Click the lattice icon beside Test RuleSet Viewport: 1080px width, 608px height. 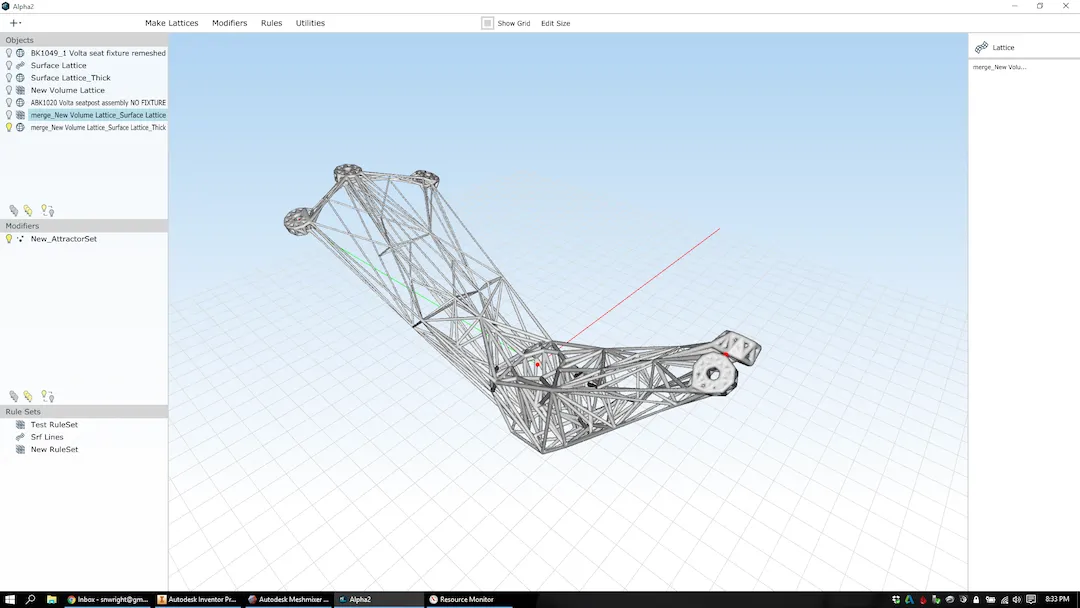click(x=21, y=425)
